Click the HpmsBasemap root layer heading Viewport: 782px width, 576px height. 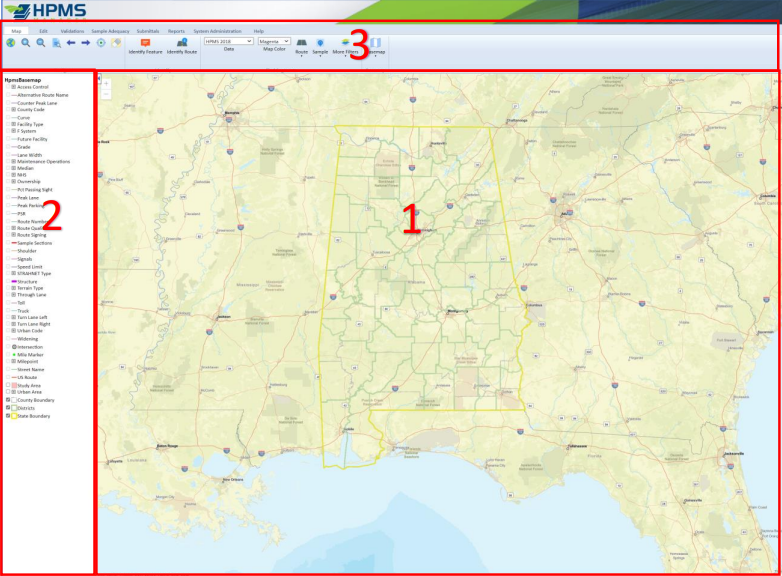(22, 80)
